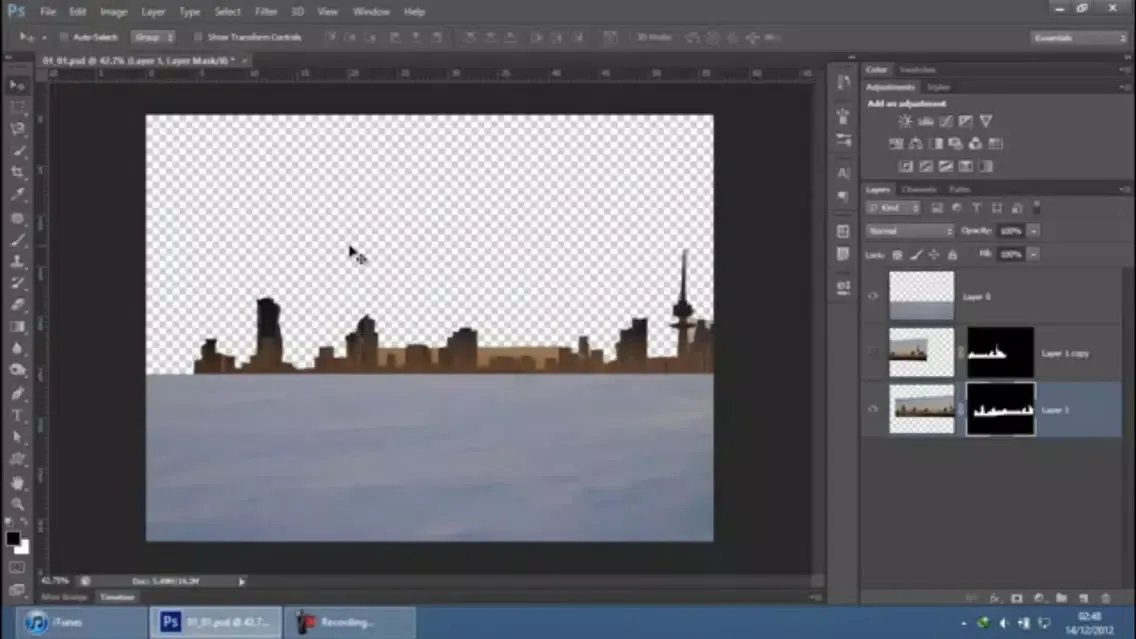This screenshot has width=1136, height=639.
Task: Click the foreground color swatch
Action: 12,538
